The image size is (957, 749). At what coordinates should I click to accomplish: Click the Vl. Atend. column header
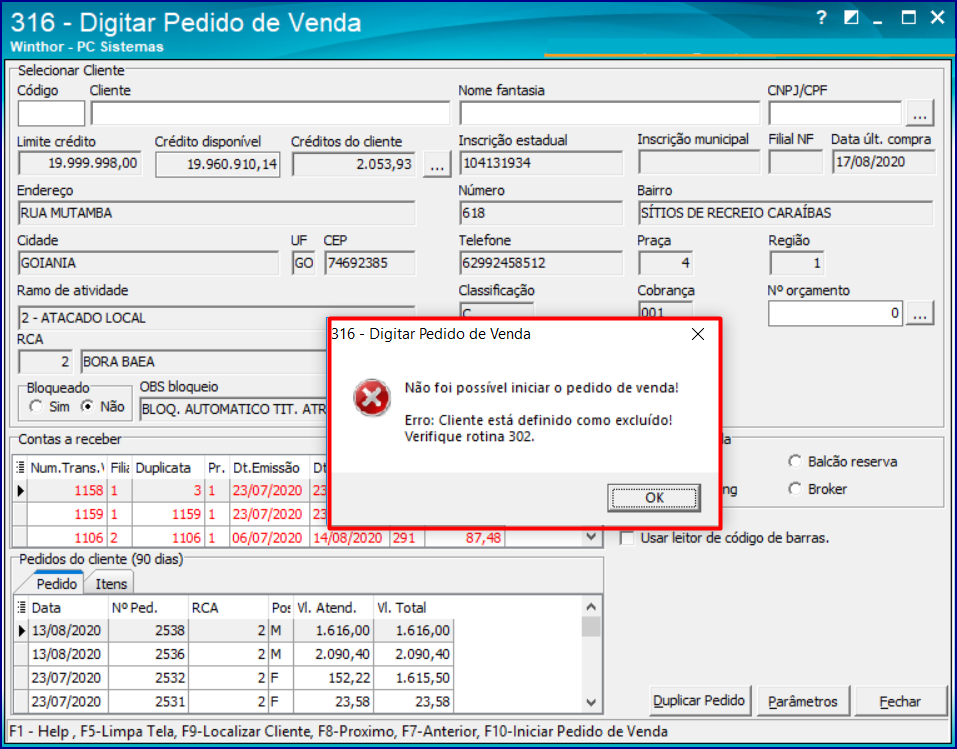[x=333, y=607]
